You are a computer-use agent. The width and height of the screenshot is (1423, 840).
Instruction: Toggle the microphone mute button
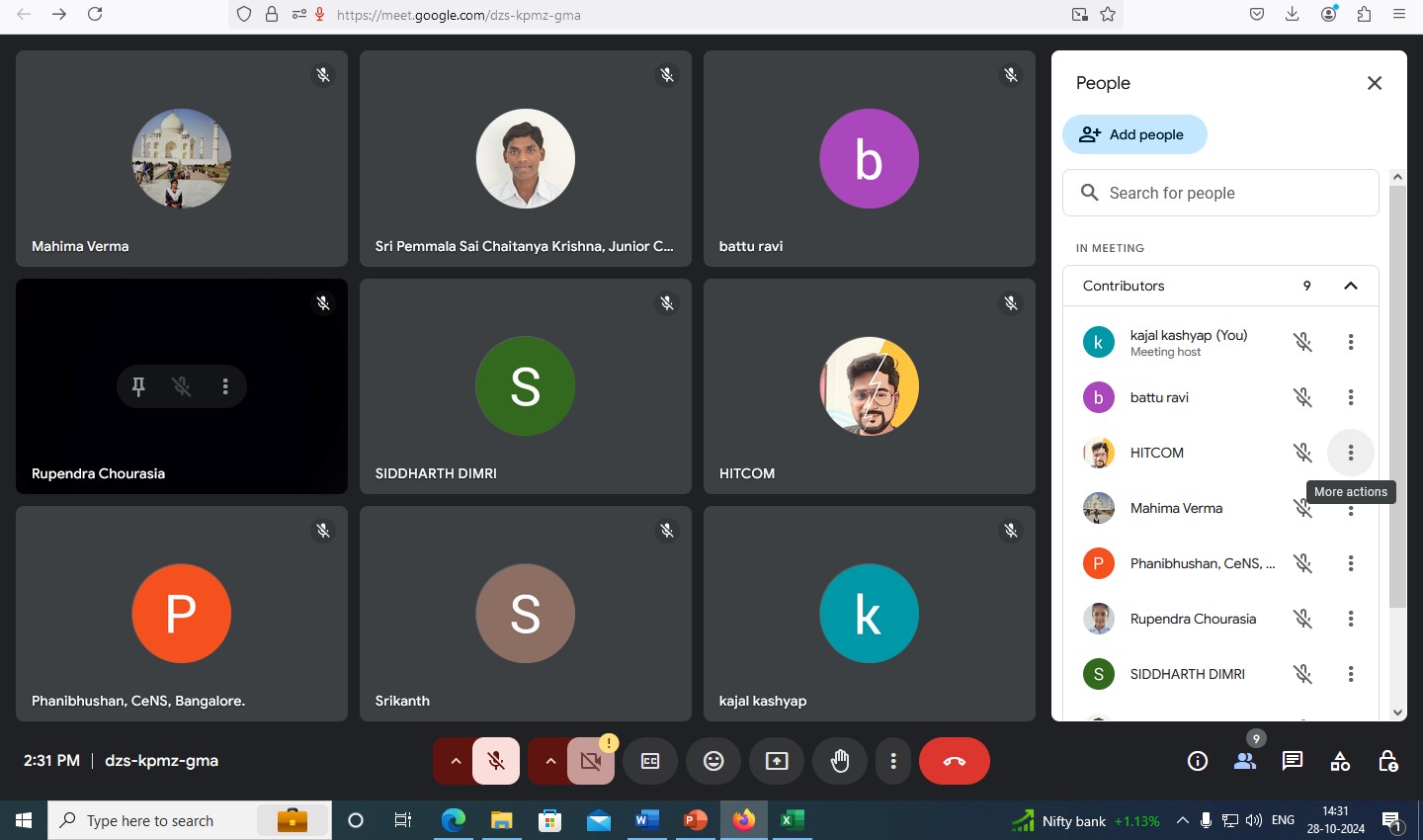point(496,761)
